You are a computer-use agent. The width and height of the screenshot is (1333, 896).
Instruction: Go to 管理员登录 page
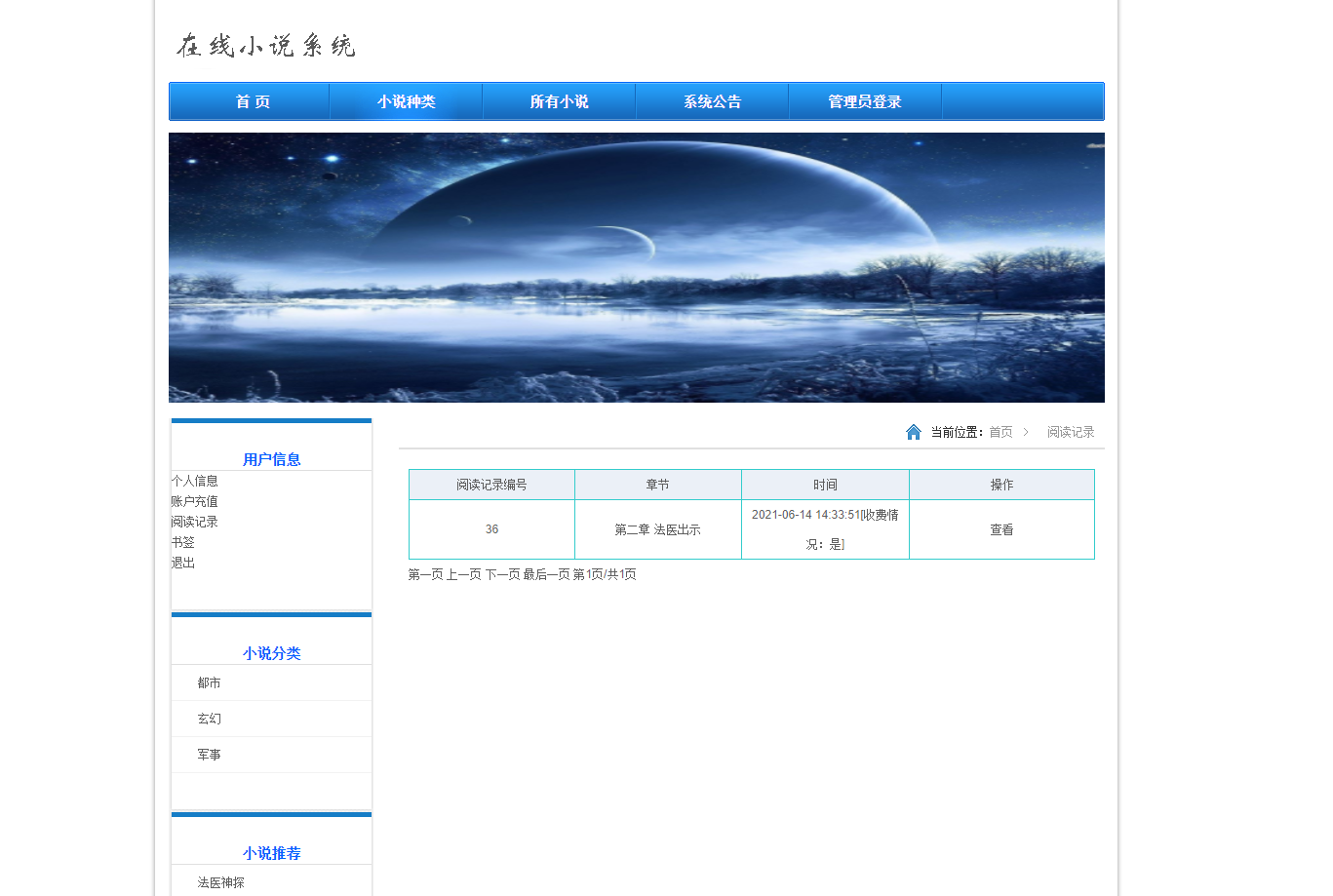tap(864, 100)
